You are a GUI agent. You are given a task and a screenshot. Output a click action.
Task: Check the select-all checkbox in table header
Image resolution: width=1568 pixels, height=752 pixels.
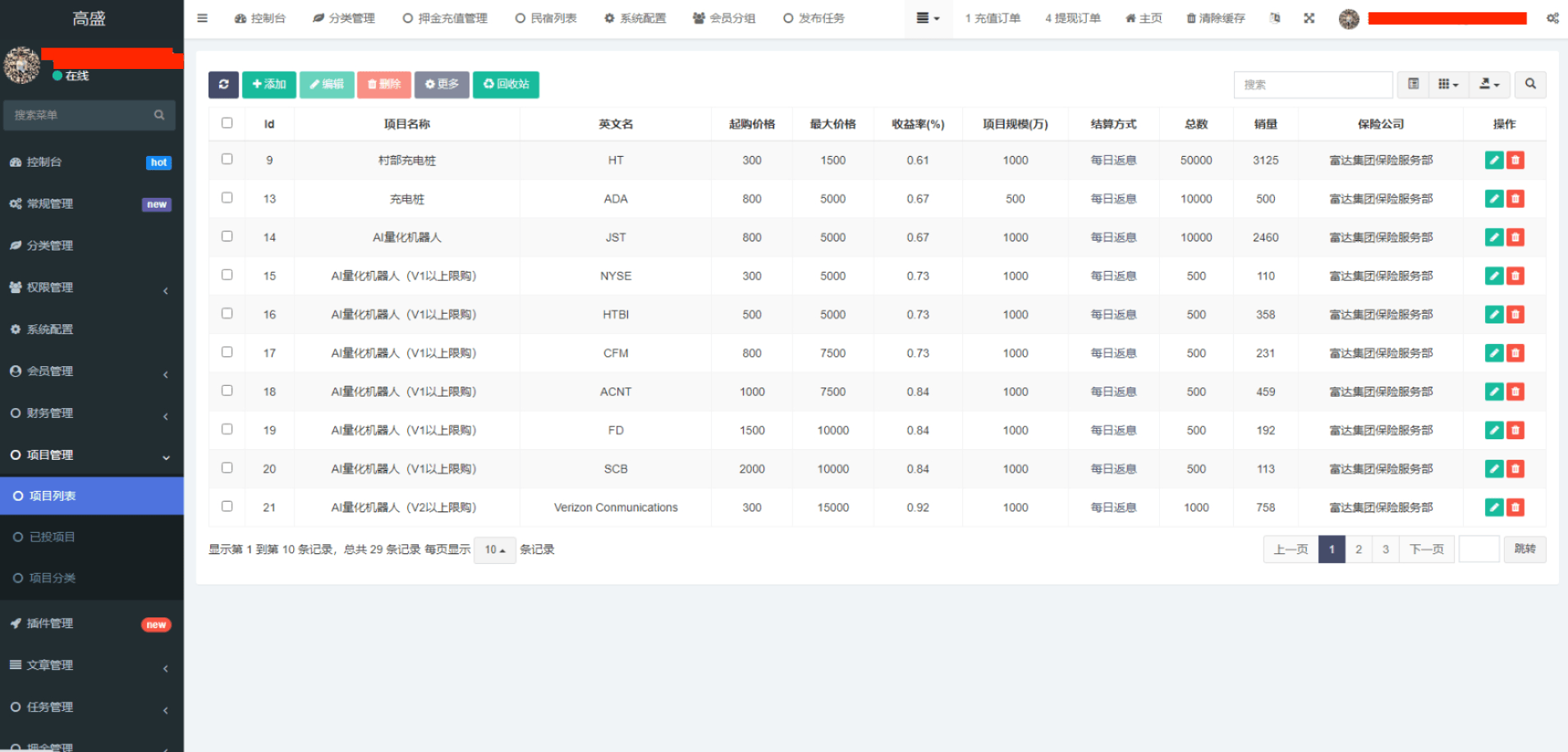tap(227, 123)
